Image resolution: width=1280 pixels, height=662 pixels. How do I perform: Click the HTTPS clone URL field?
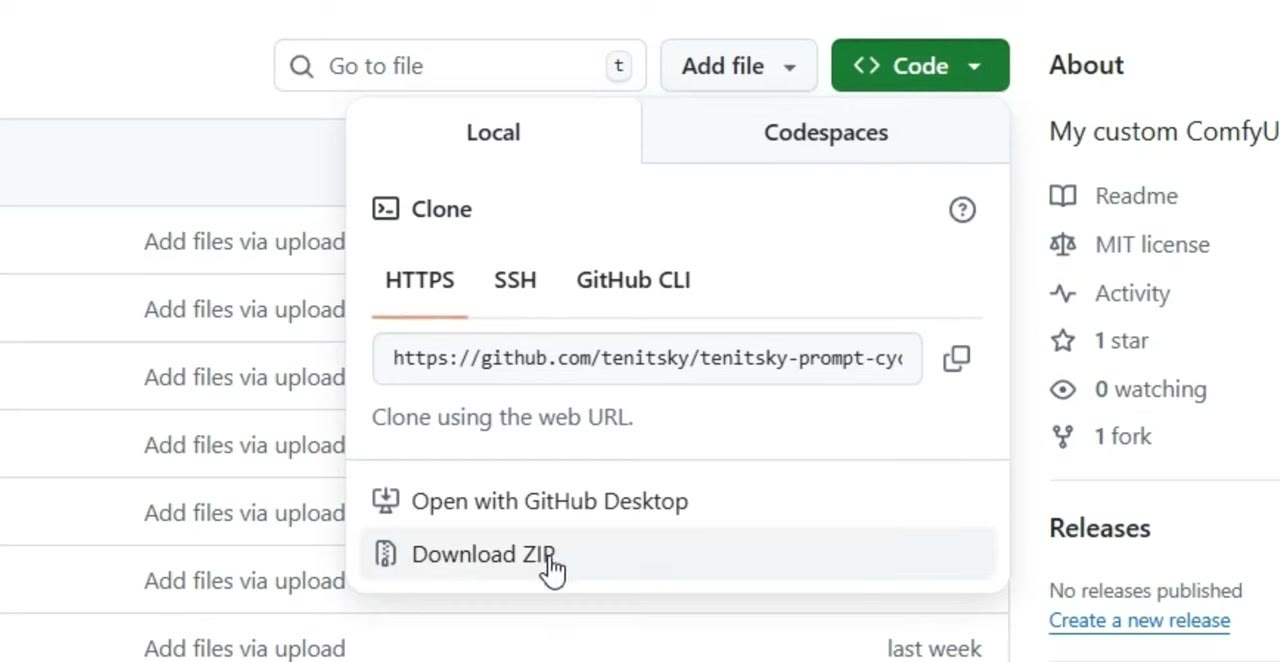647,358
